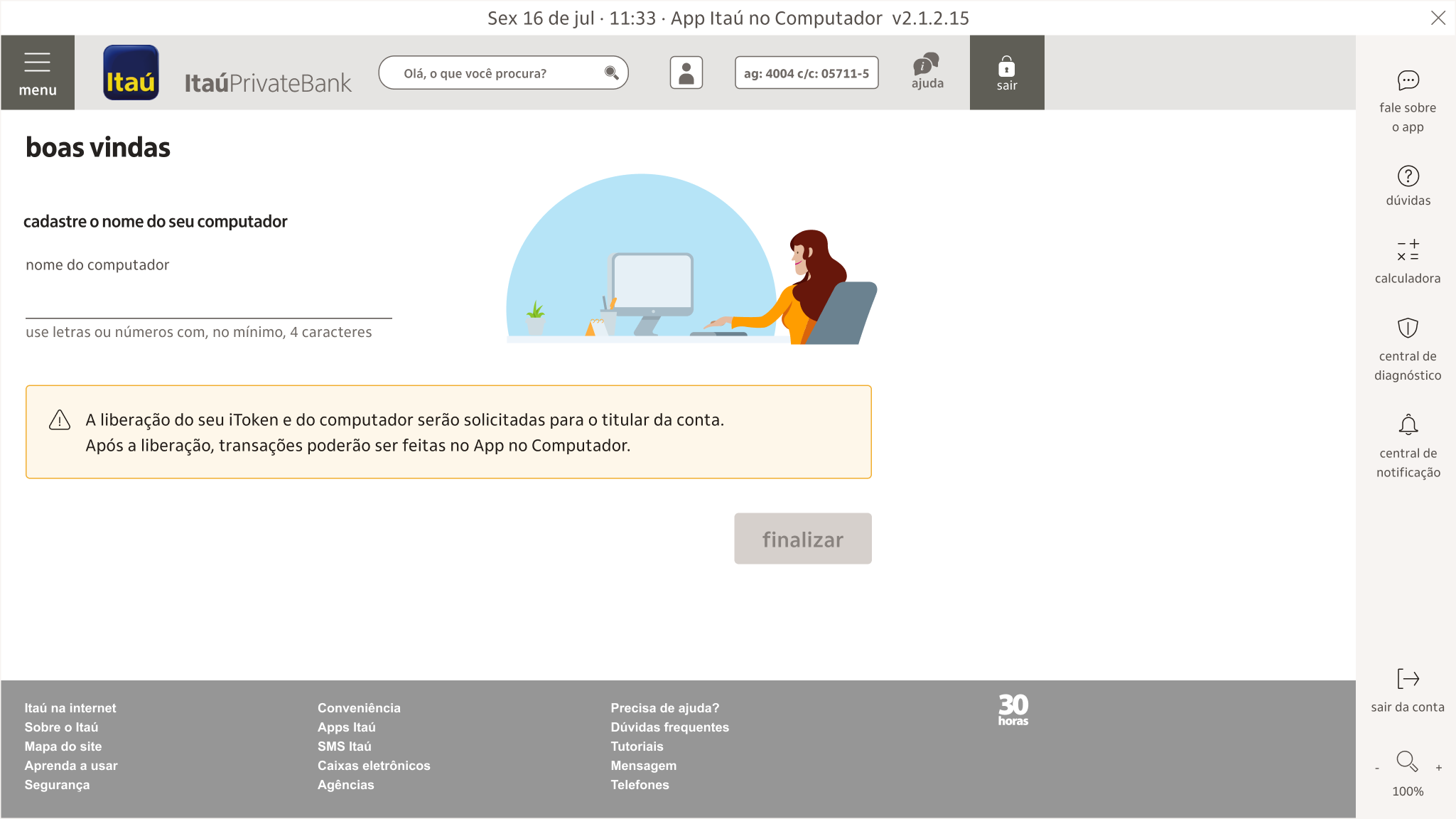This screenshot has width=1456, height=819.
Task: Open Mensagem footer link
Action: coord(644,766)
